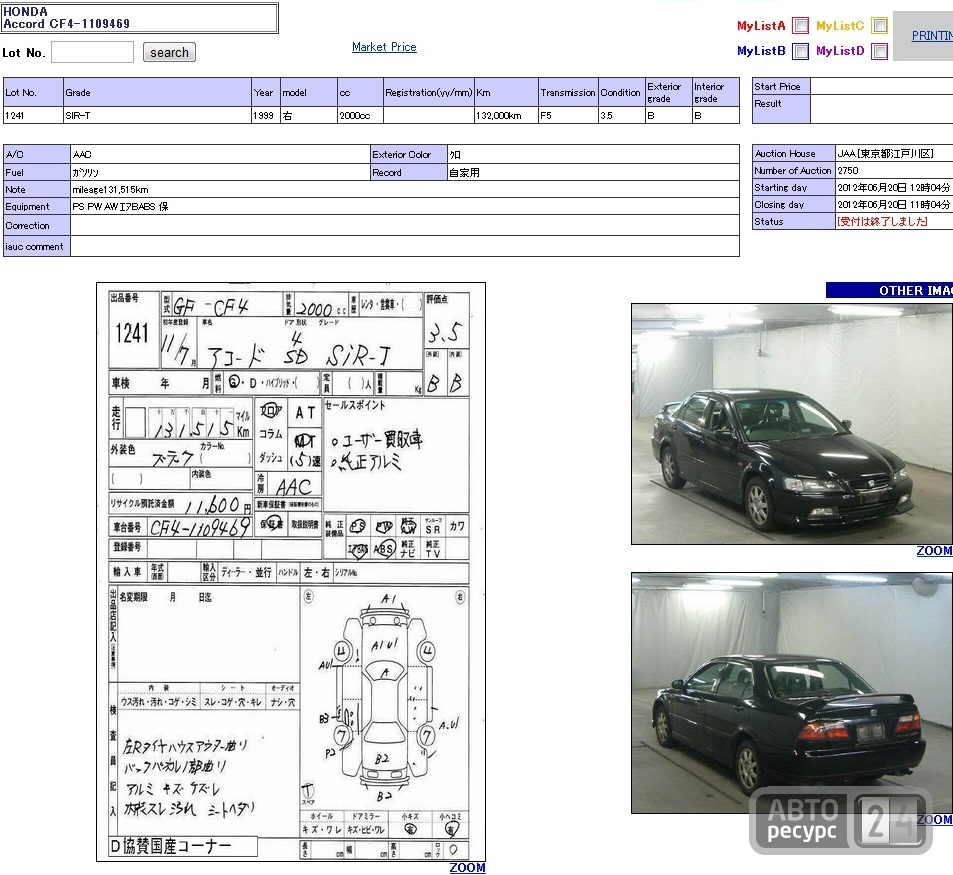Select the grade cell SIR-T

click(x=157, y=115)
